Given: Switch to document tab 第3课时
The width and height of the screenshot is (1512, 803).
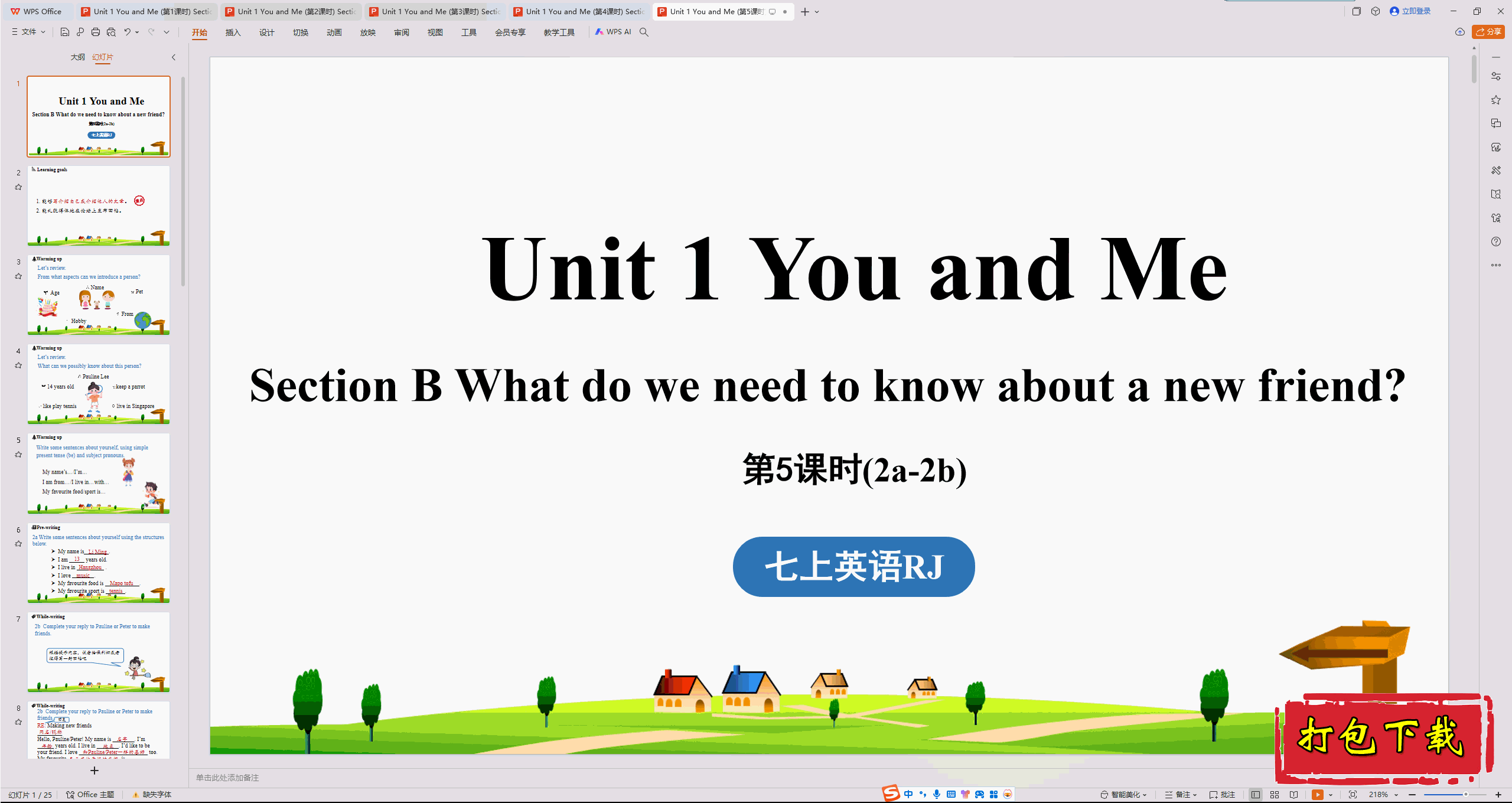Looking at the screenshot, I should click(435, 11).
